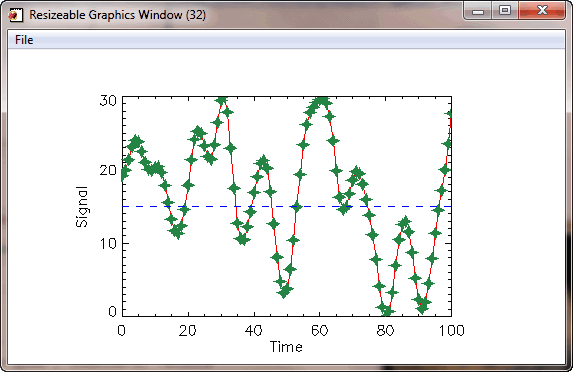Viewport: 573px width, 372px height.
Task: Click the 'Signal' y-axis title
Action: pyautogui.click(x=82, y=207)
